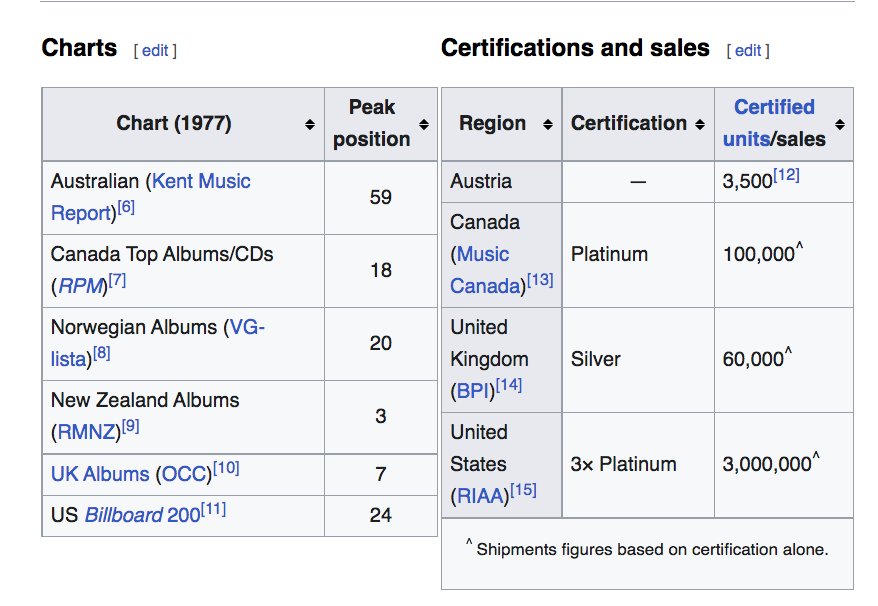Open the RPM magazine link
The width and height of the screenshot is (878, 606).
tap(81, 286)
